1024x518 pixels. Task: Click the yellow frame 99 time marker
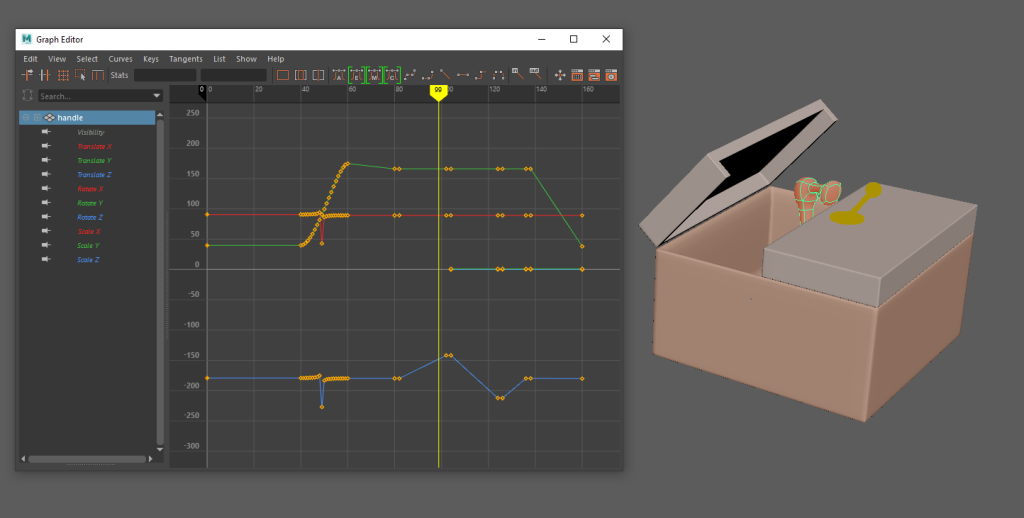tap(438, 92)
